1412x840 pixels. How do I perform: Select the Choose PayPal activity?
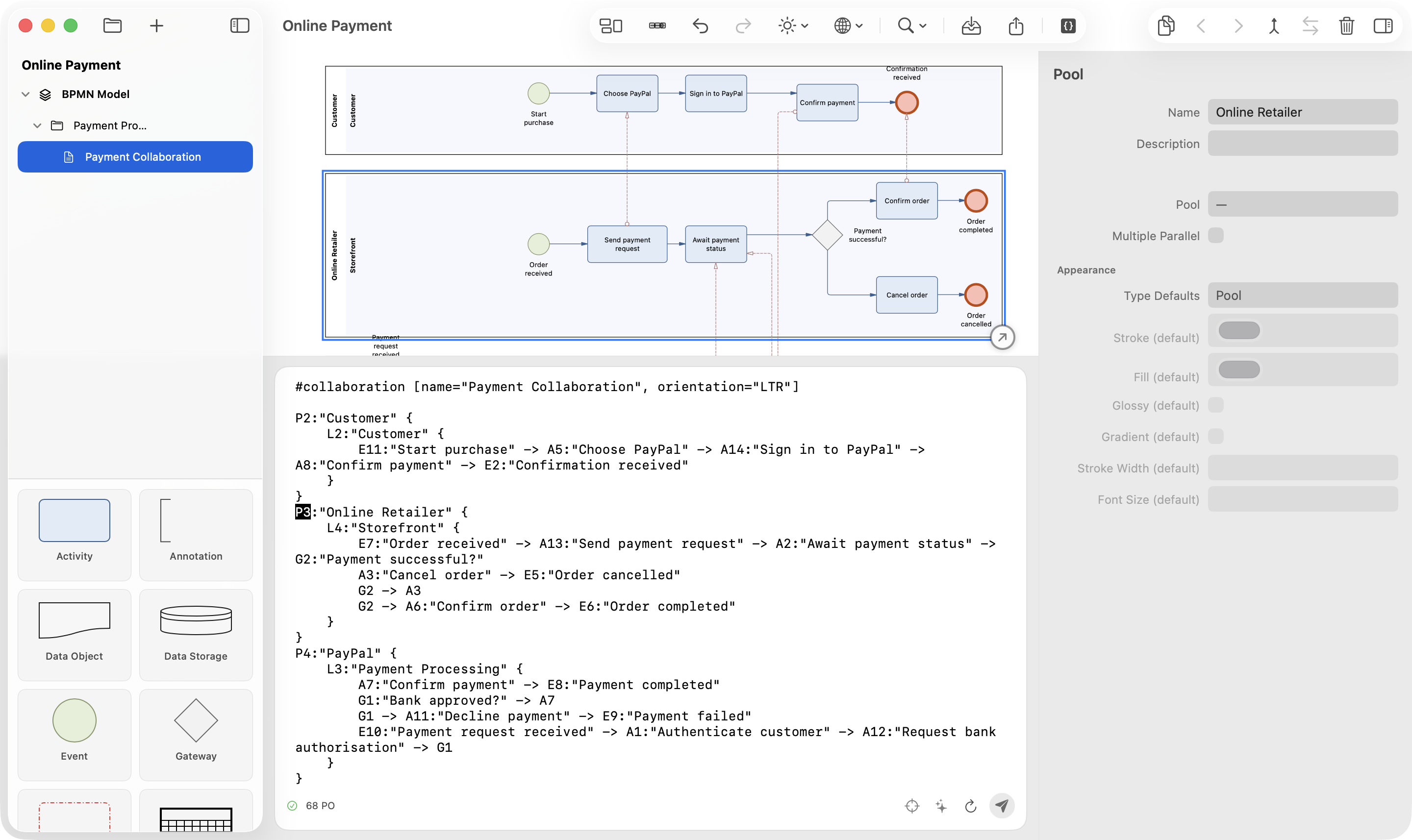(x=627, y=94)
